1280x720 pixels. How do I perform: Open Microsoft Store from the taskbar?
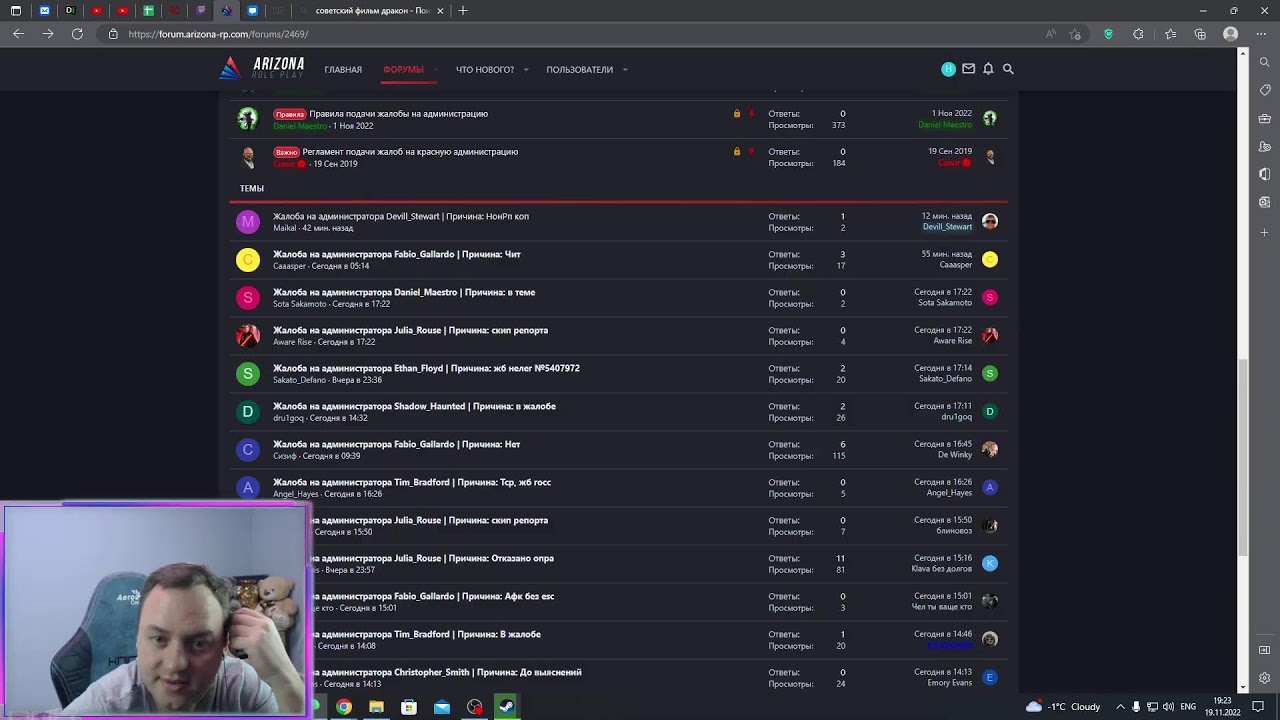point(409,707)
